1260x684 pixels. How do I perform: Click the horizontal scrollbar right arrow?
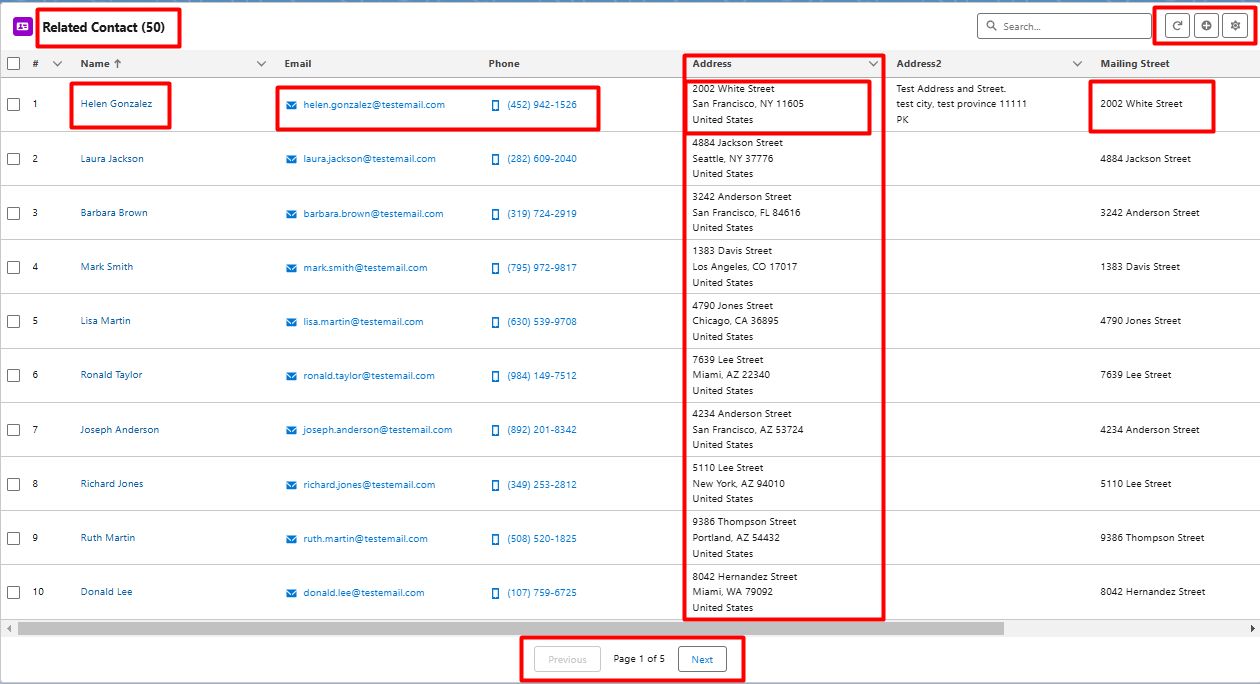1253,629
